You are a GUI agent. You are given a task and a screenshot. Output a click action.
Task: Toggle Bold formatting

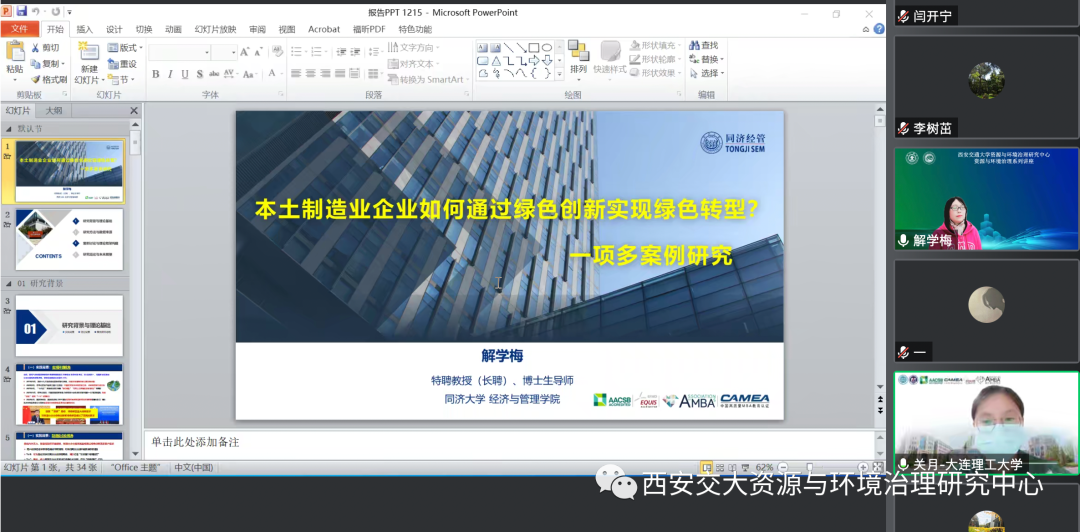(x=155, y=74)
